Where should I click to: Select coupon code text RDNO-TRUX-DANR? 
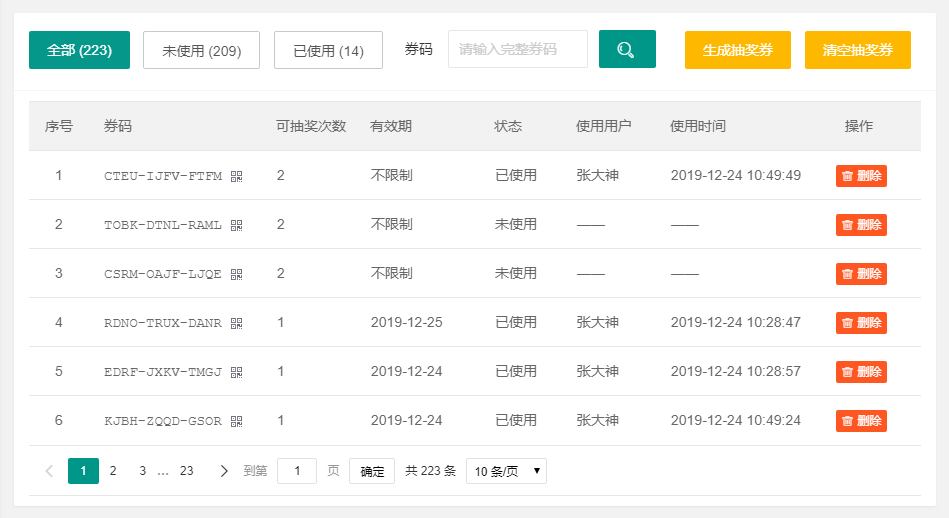(x=163, y=323)
